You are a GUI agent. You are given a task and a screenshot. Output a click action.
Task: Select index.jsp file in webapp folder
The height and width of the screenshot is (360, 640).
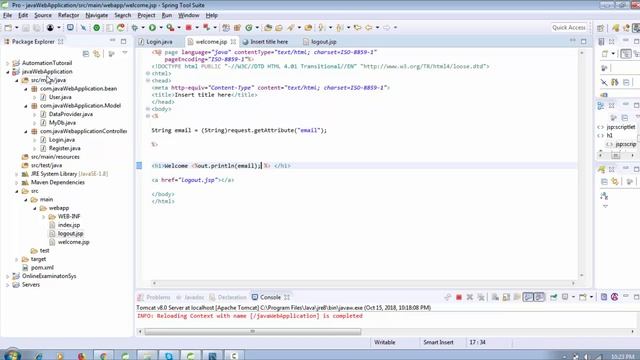pos(69,225)
